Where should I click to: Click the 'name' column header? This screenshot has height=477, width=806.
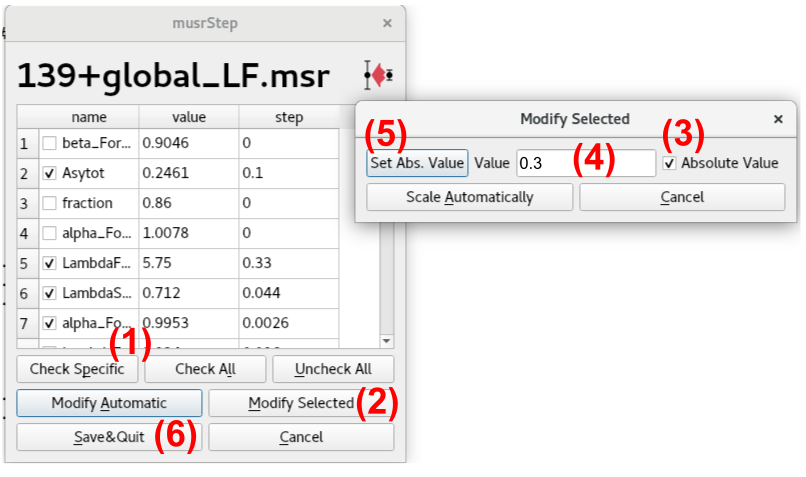click(88, 118)
